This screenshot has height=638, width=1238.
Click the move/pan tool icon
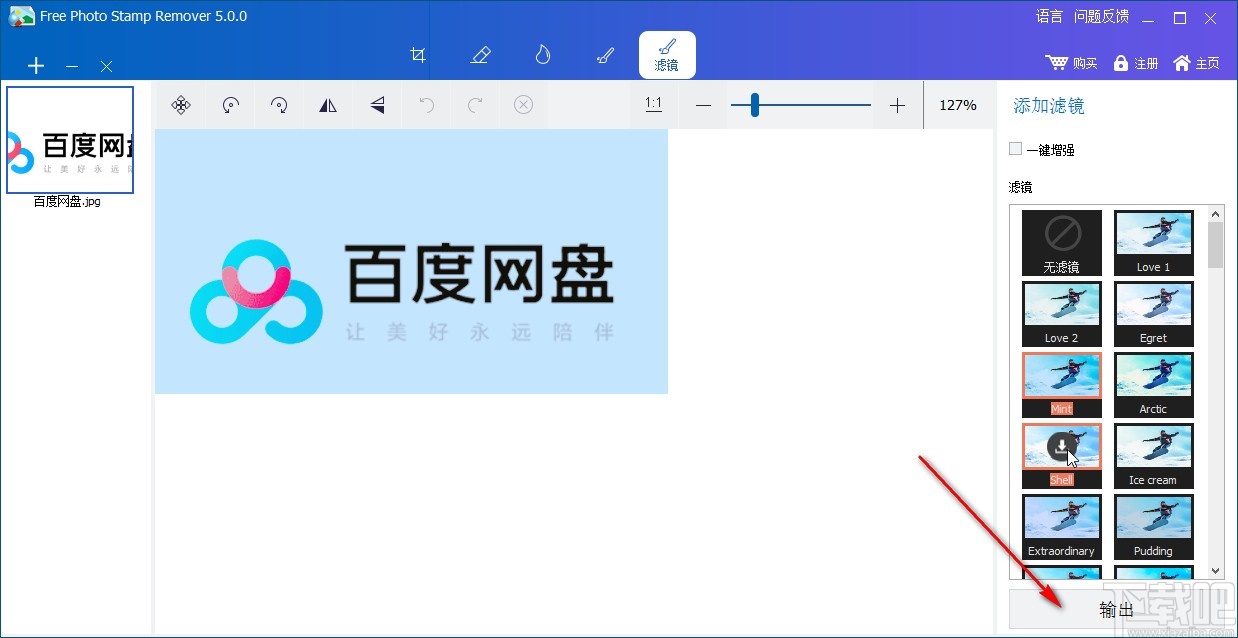(x=181, y=105)
